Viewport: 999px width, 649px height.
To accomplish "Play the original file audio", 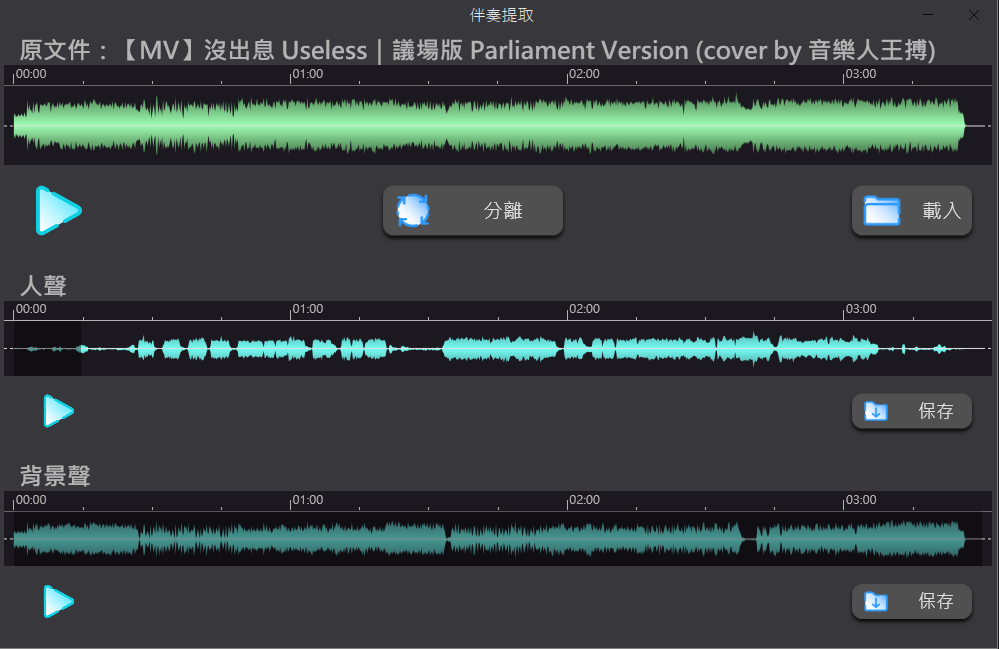I will (58, 211).
